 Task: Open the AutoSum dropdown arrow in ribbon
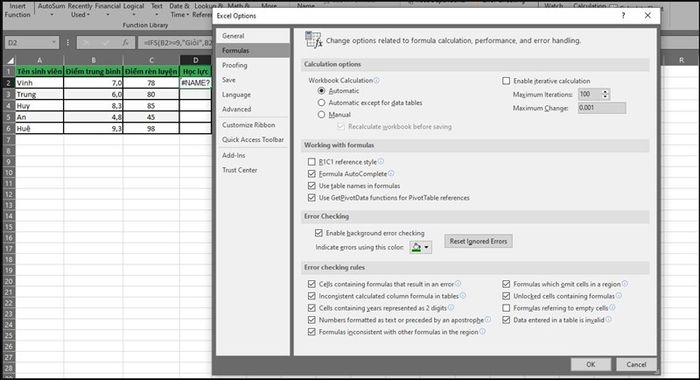51,15
